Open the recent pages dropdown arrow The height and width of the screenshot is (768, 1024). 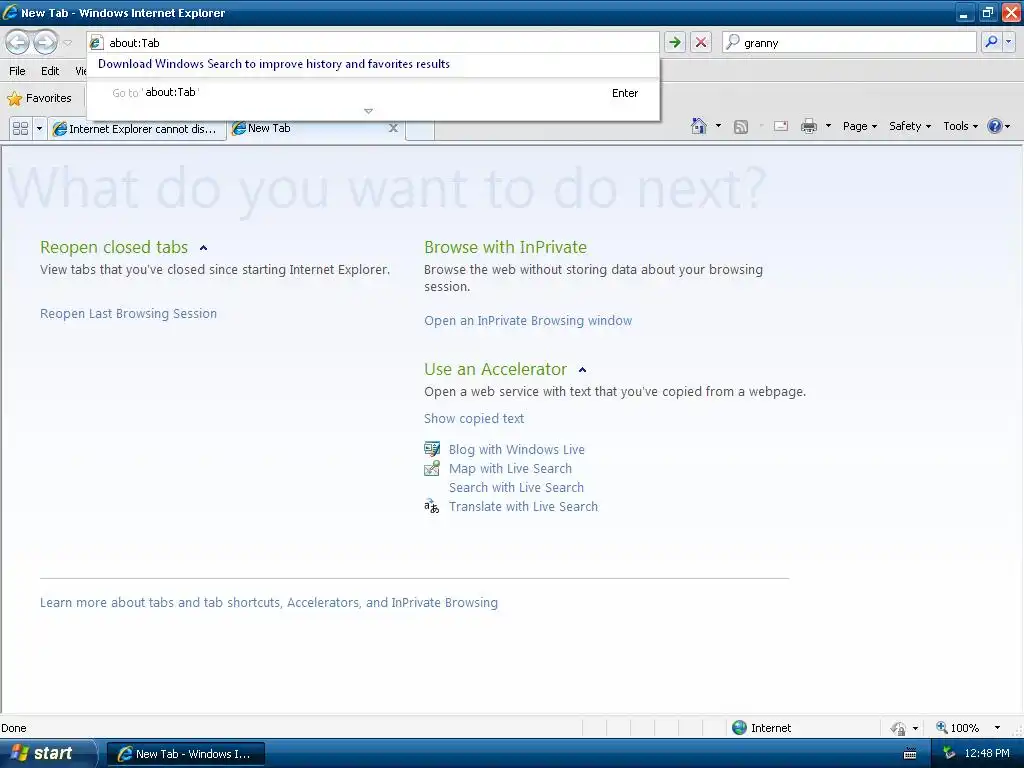[x=67, y=43]
